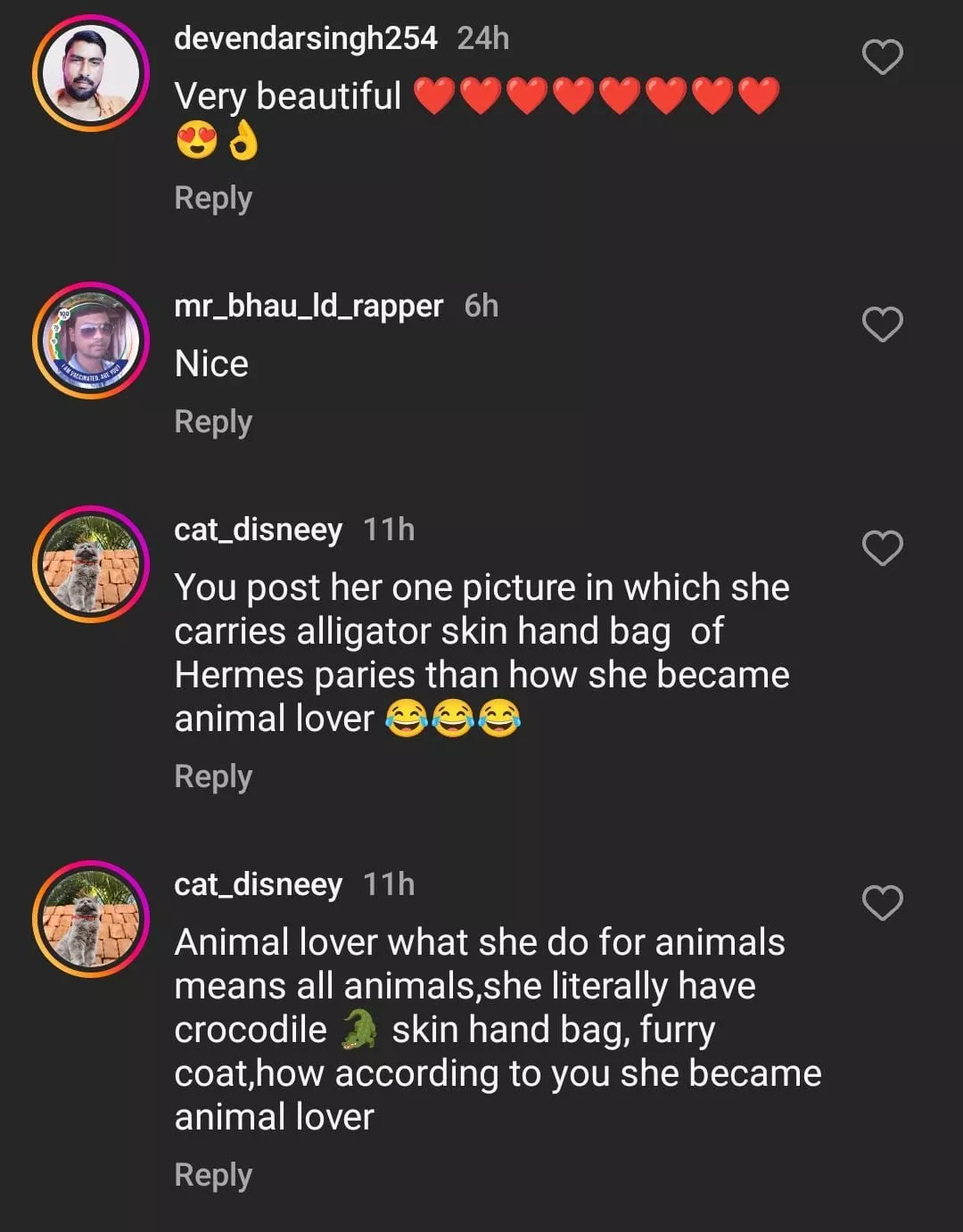Like devendarsingh254's "Very beautiful" comment
The width and height of the screenshot is (963, 1232).
(882, 58)
